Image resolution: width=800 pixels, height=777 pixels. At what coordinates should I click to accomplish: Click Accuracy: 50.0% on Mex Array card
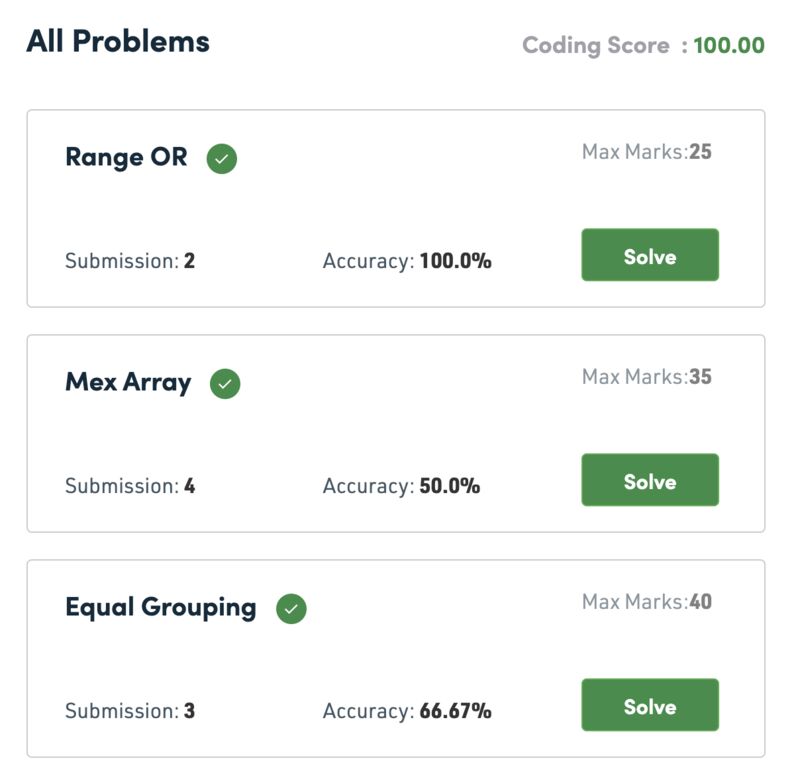pyautogui.click(x=402, y=486)
